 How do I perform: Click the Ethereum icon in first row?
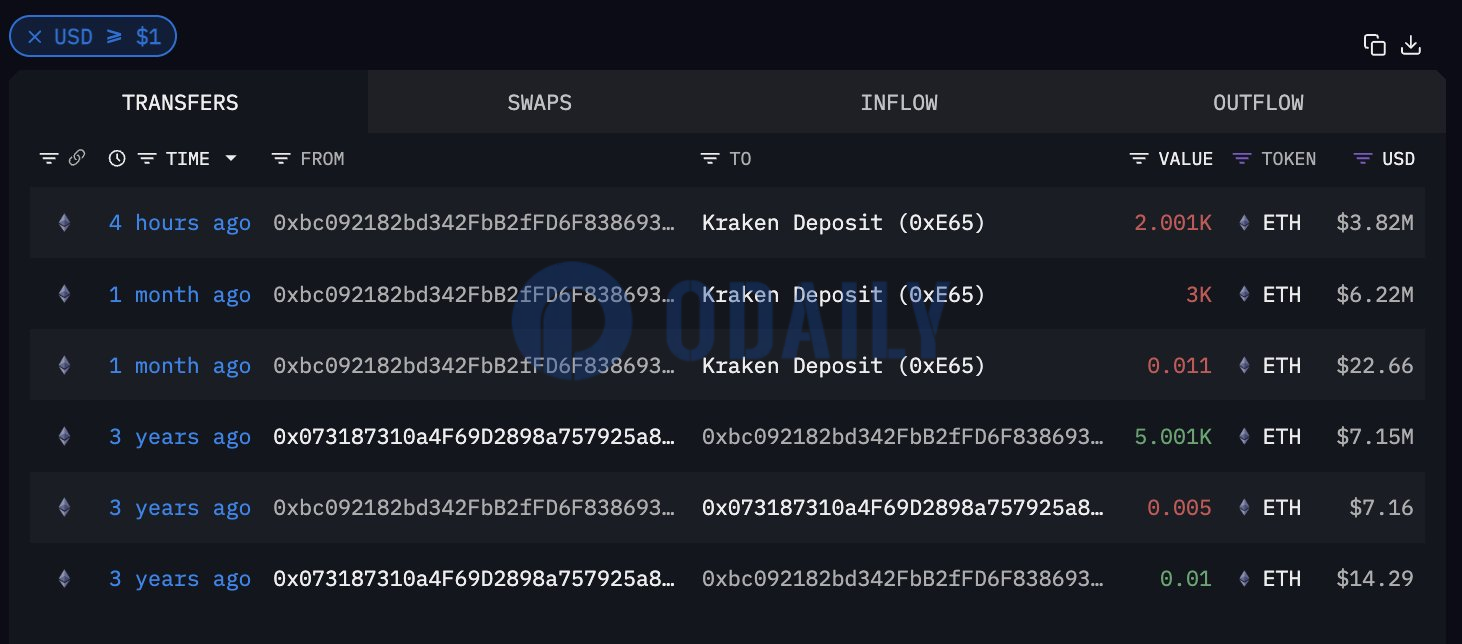[64, 223]
